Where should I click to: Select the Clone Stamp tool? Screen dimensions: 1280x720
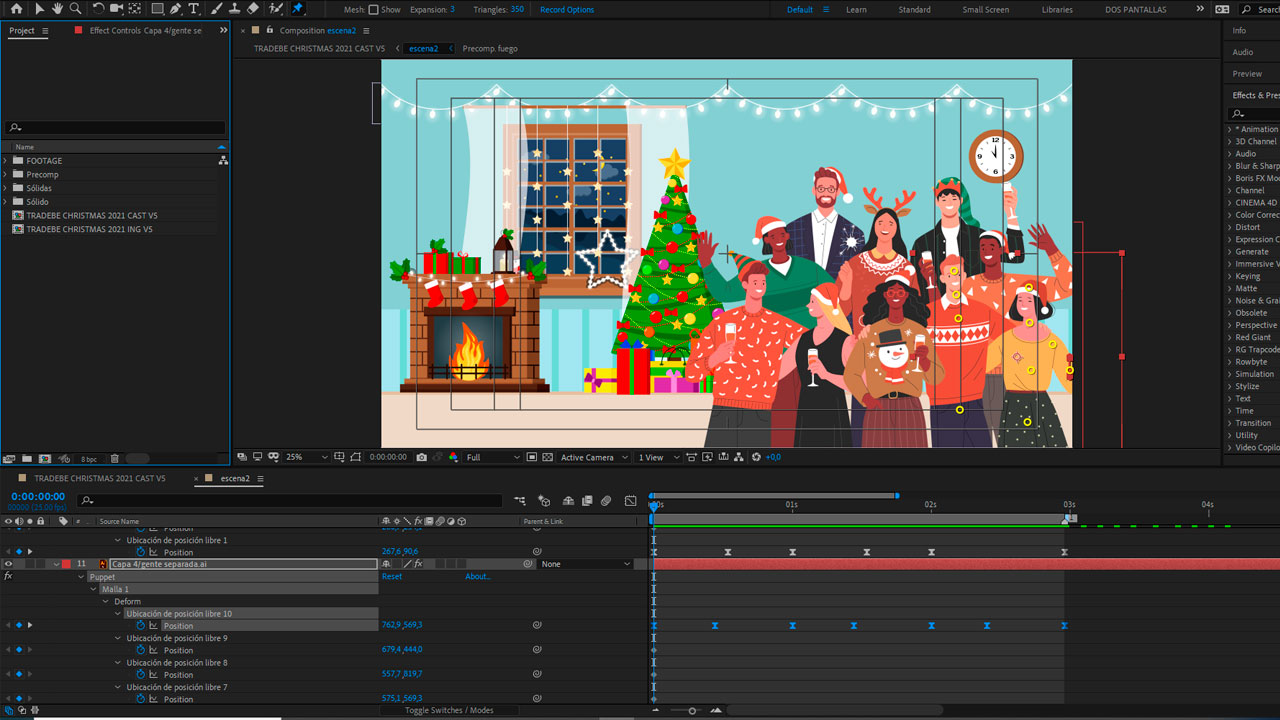pos(234,9)
